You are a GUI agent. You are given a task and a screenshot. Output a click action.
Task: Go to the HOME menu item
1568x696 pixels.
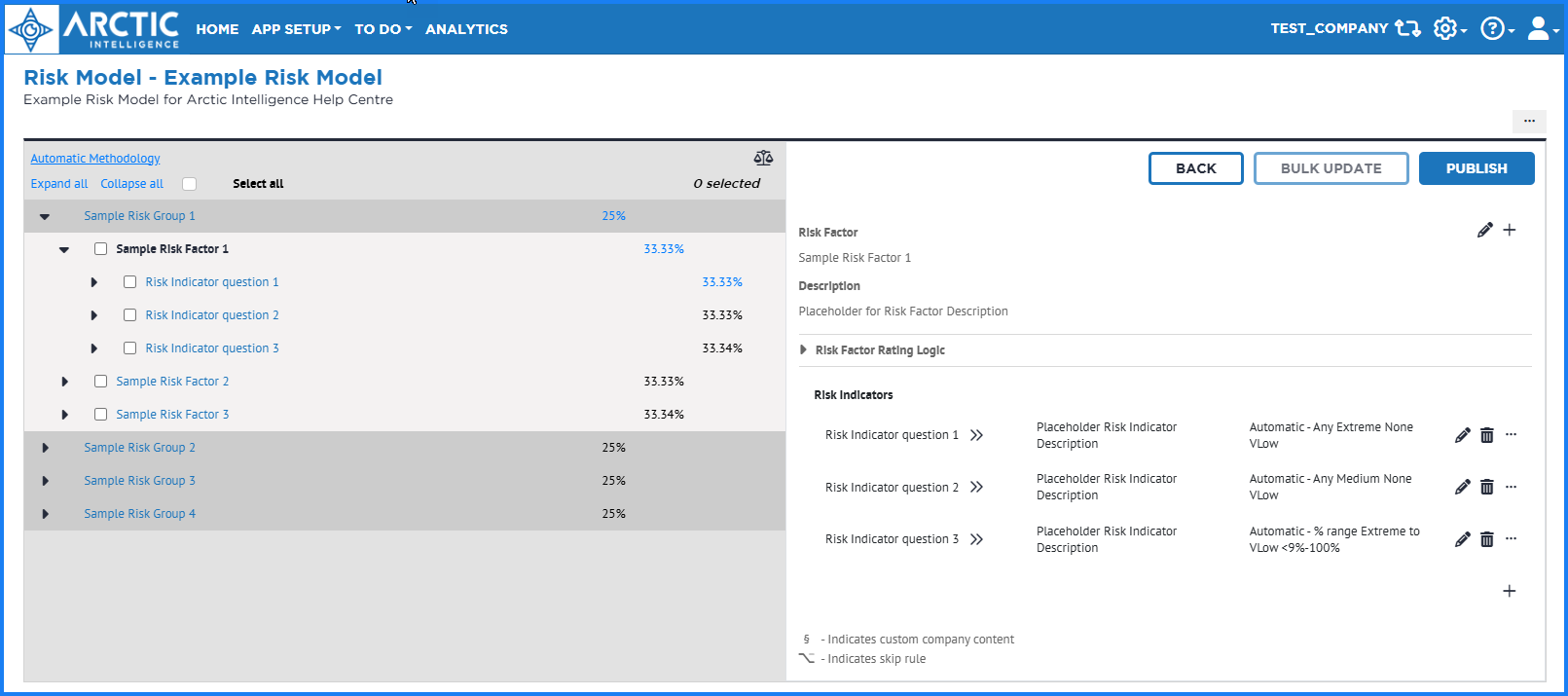[217, 29]
